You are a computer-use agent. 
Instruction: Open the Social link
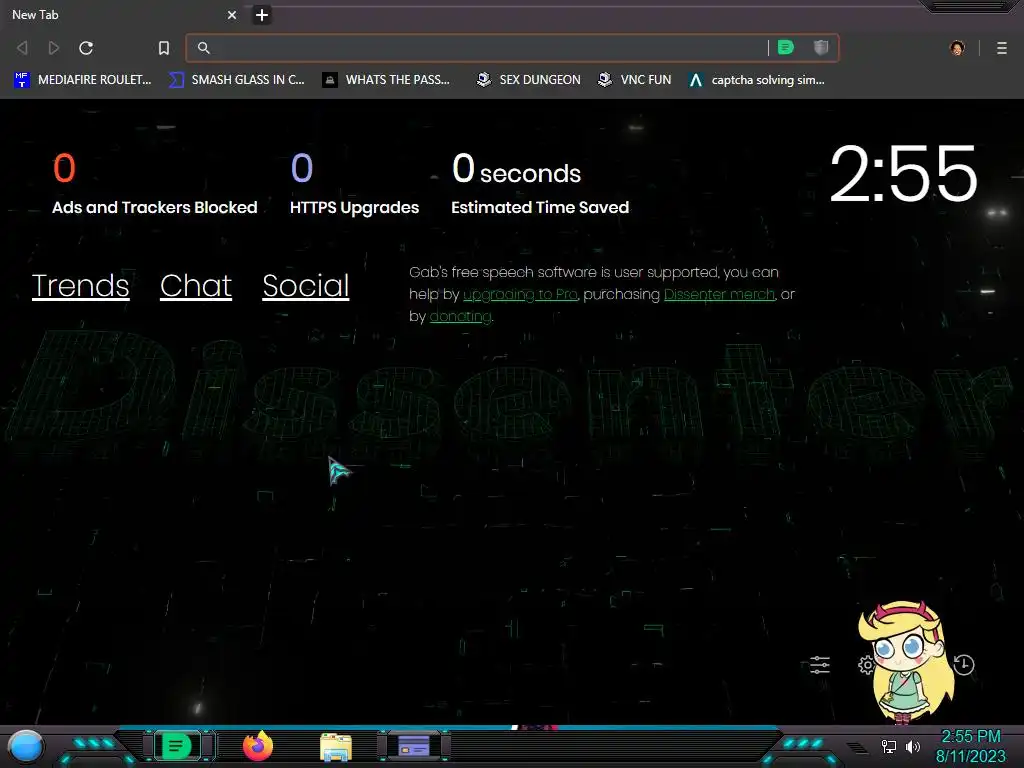tap(306, 286)
